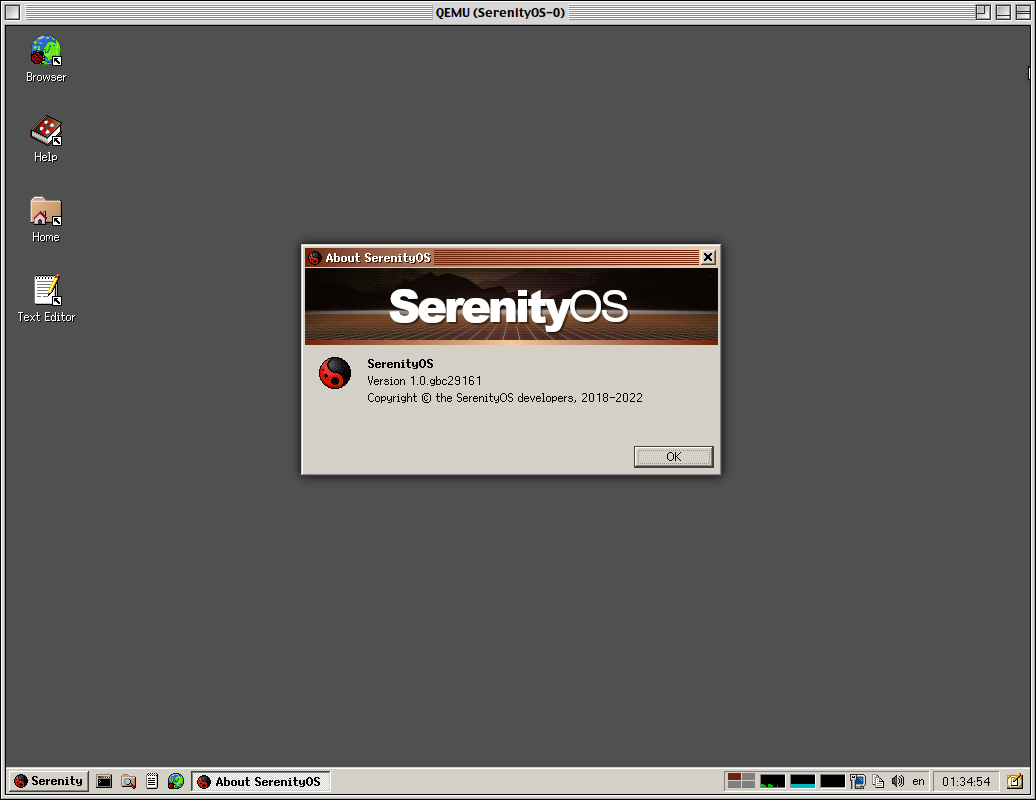Open File Manager from taskbar quick launch
Viewport: 1036px width, 800px height.
click(x=128, y=782)
